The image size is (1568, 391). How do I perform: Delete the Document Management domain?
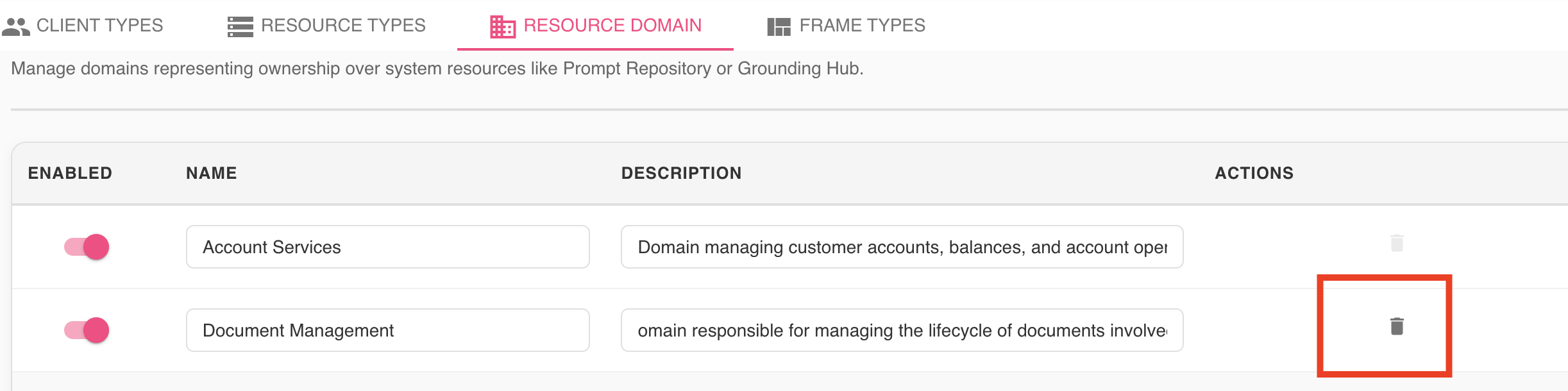click(x=1397, y=326)
